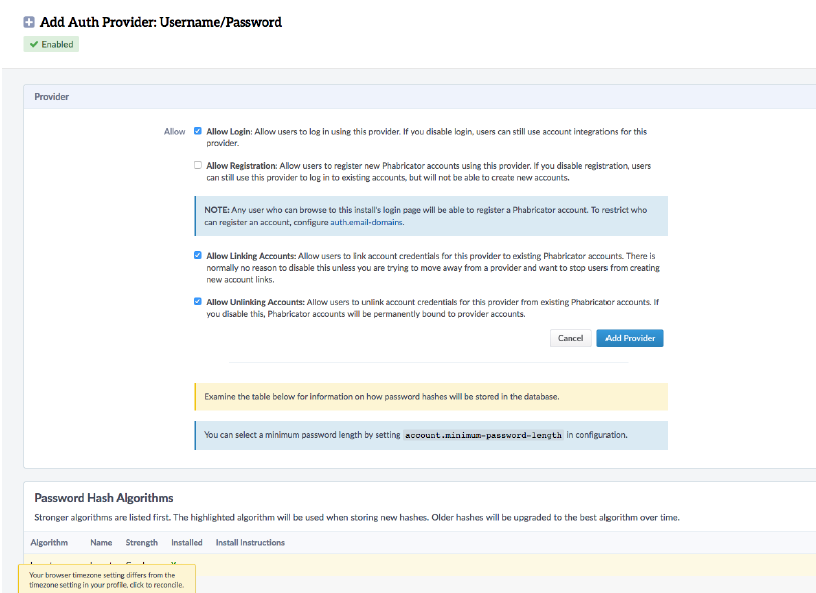Click the NOTE about registering Phabricator accounts

click(431, 216)
